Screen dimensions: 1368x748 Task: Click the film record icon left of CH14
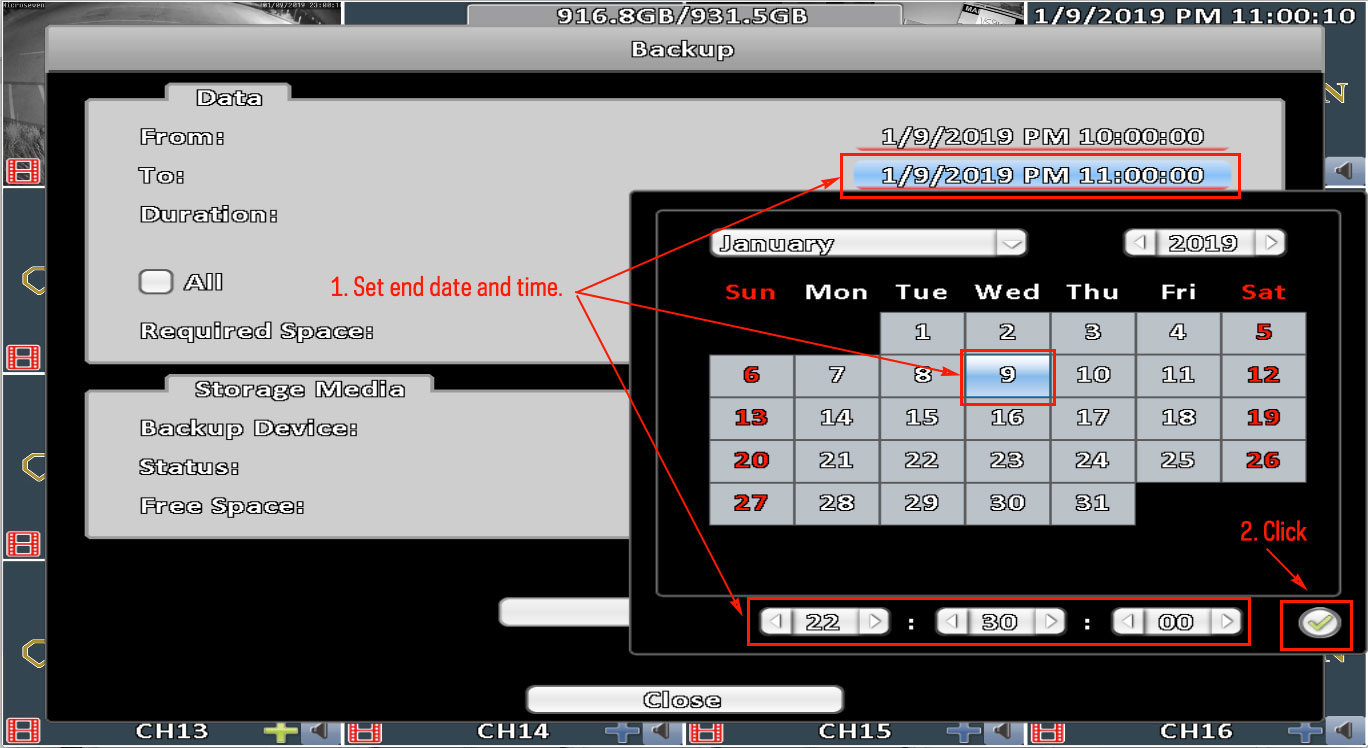pyautogui.click(x=364, y=732)
